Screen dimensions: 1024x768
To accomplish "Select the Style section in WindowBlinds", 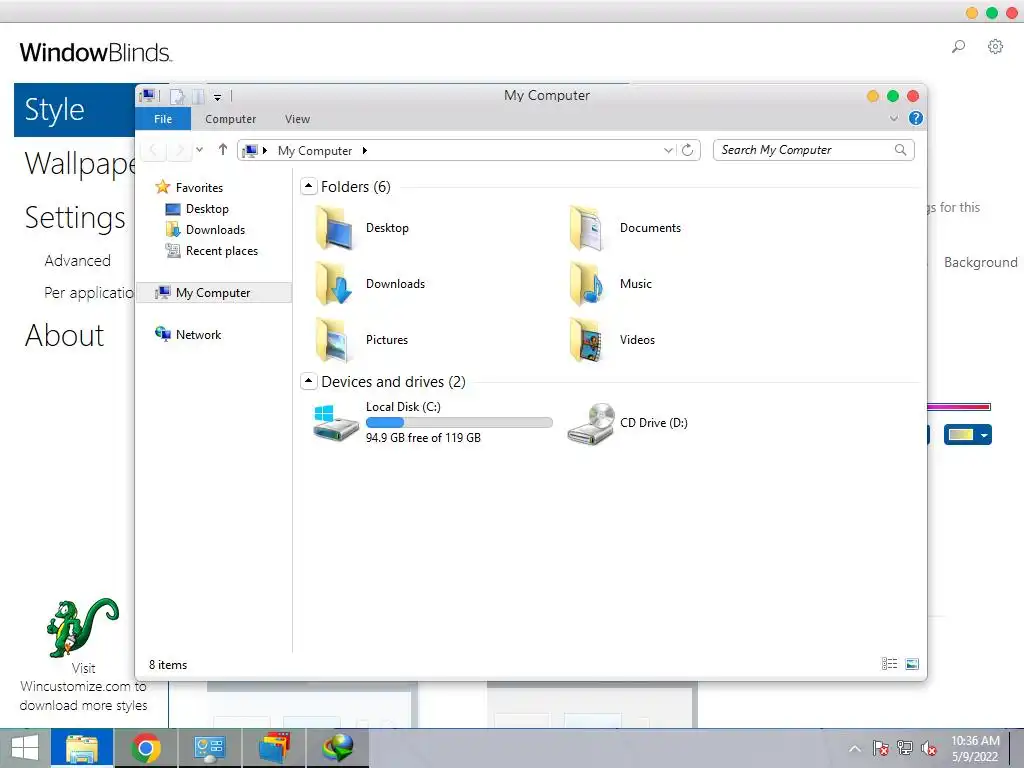I will 74,110.
